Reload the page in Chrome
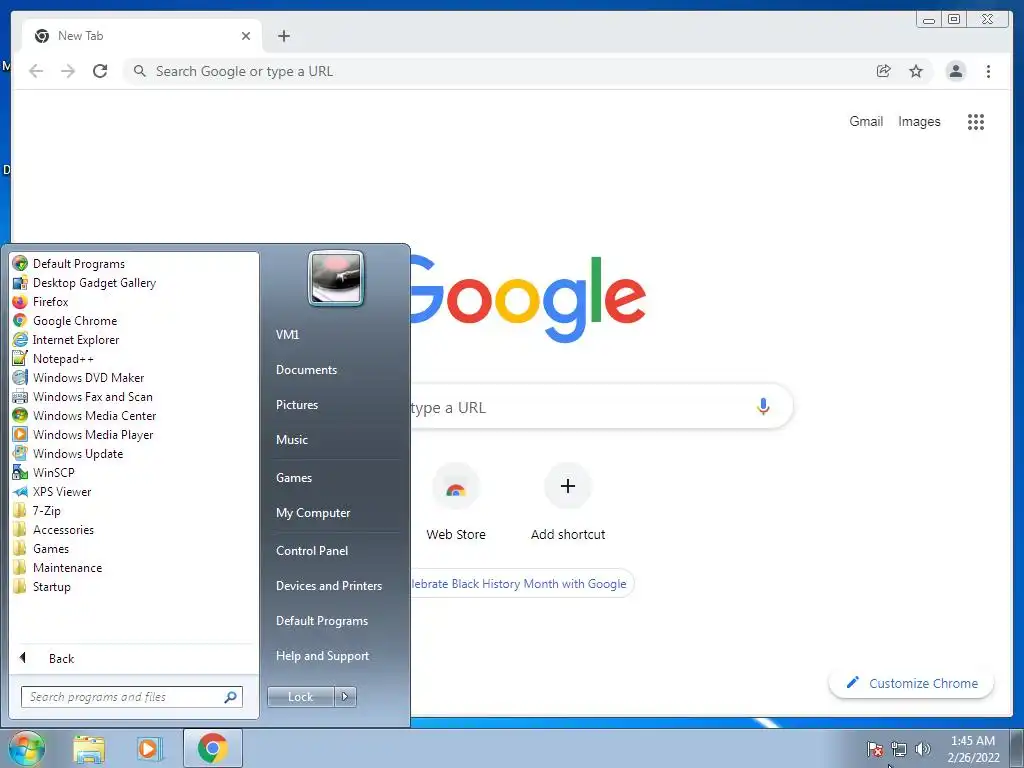 click(x=100, y=71)
